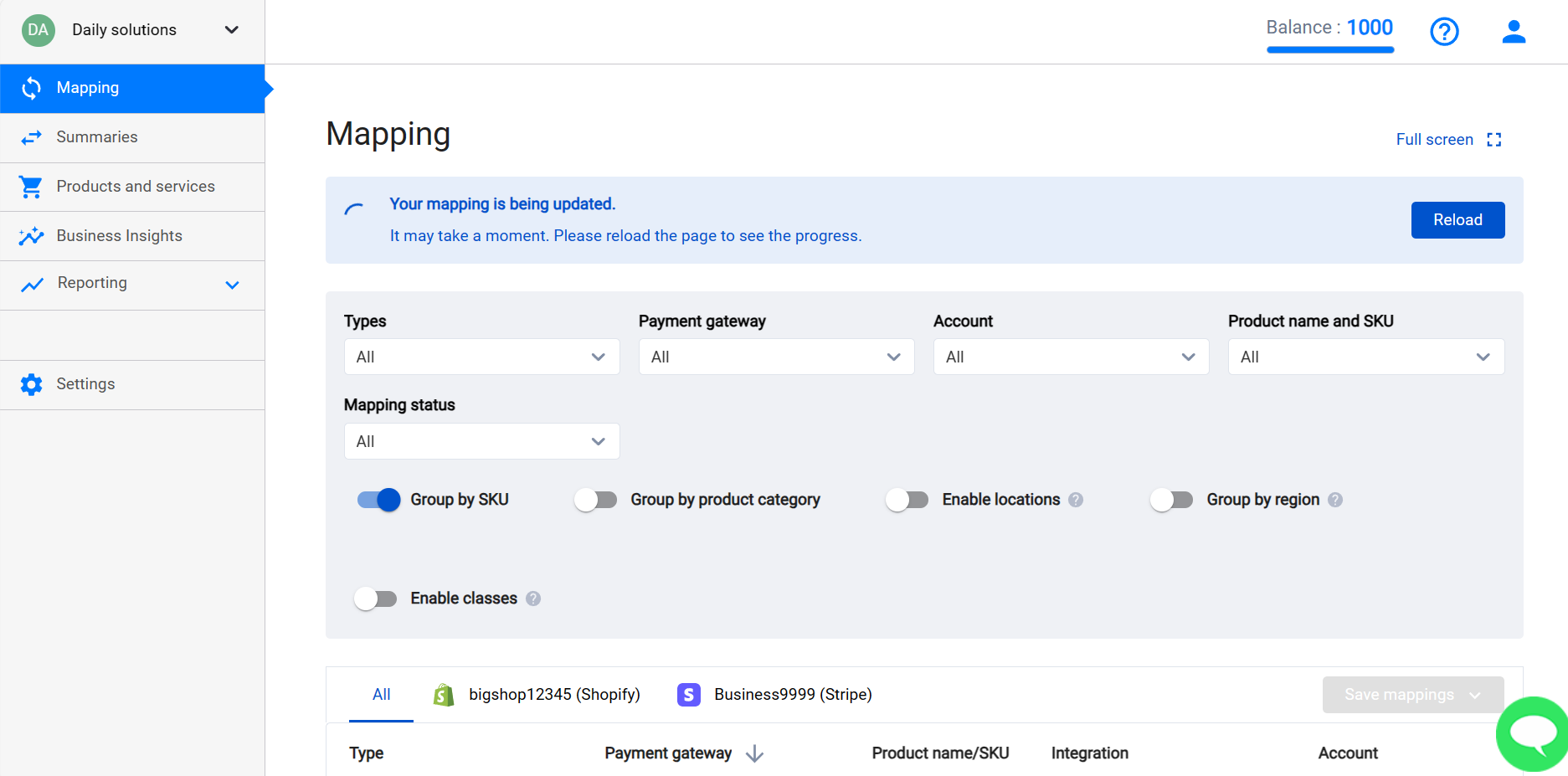
Task: Disable the Group by SKU toggle
Action: pos(378,499)
